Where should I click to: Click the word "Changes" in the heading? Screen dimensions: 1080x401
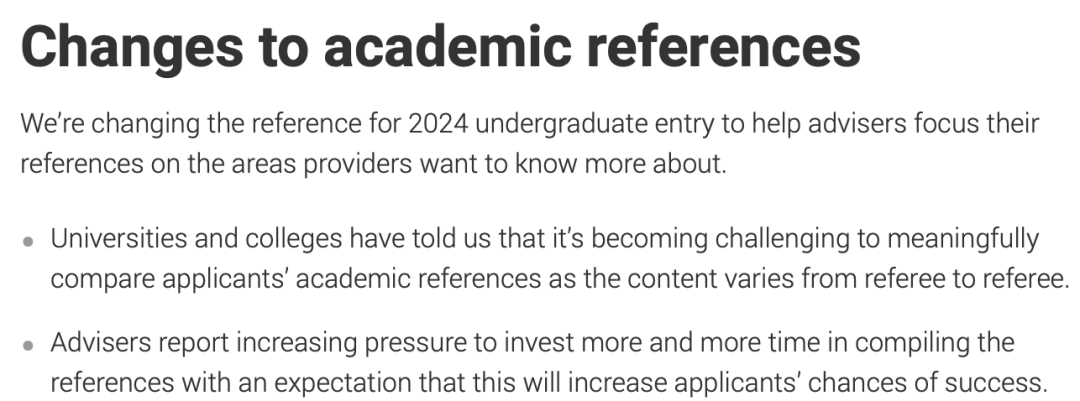pyautogui.click(x=132, y=46)
